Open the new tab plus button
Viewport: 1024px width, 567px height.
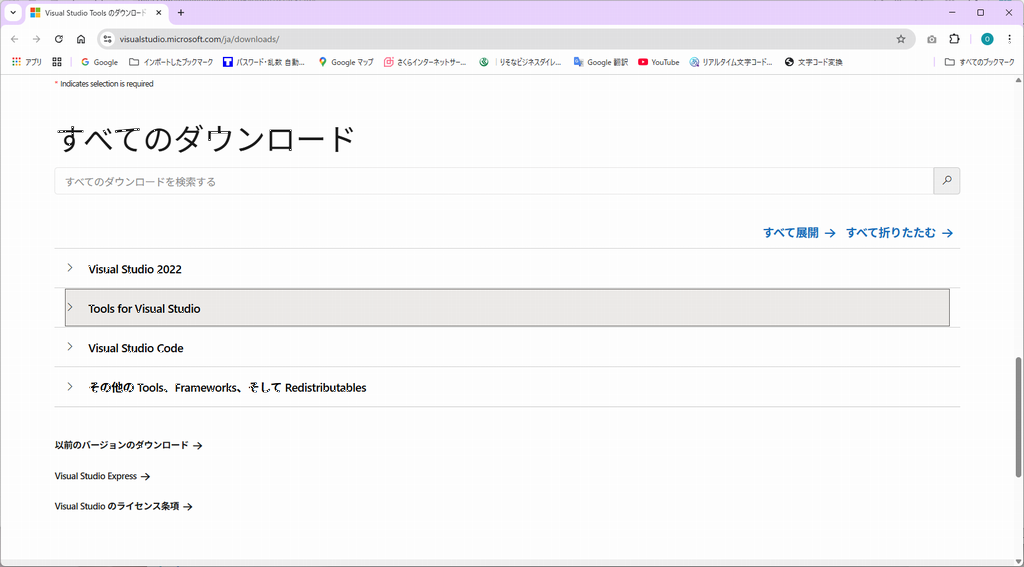181,13
